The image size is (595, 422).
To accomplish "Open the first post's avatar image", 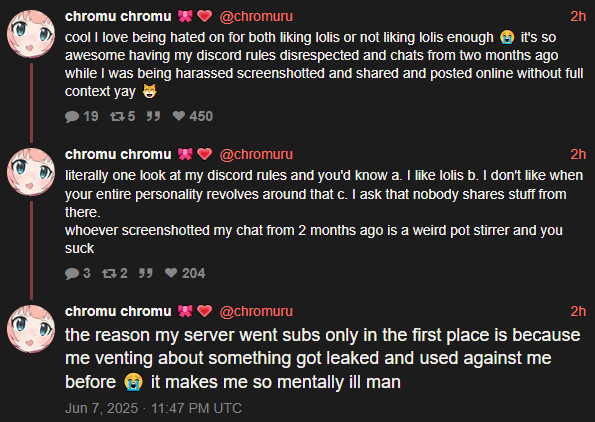I will (31, 34).
